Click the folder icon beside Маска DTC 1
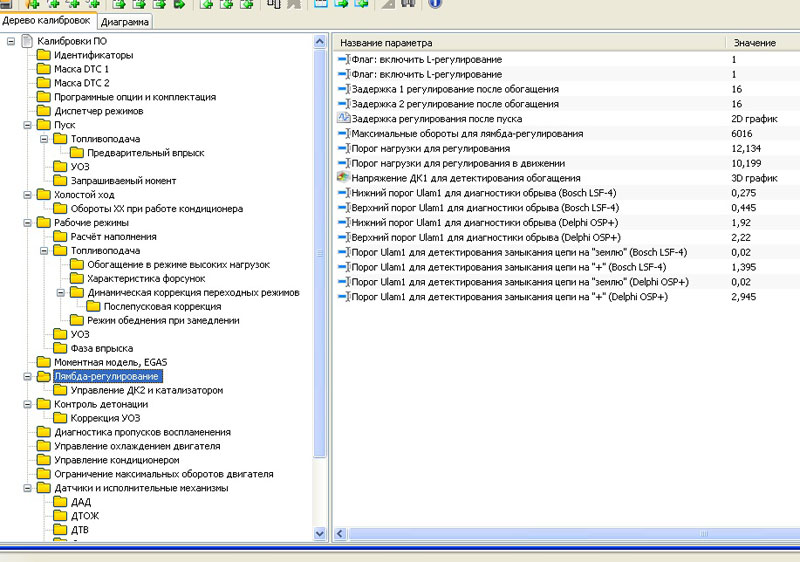The height and width of the screenshot is (562, 800). (x=43, y=69)
